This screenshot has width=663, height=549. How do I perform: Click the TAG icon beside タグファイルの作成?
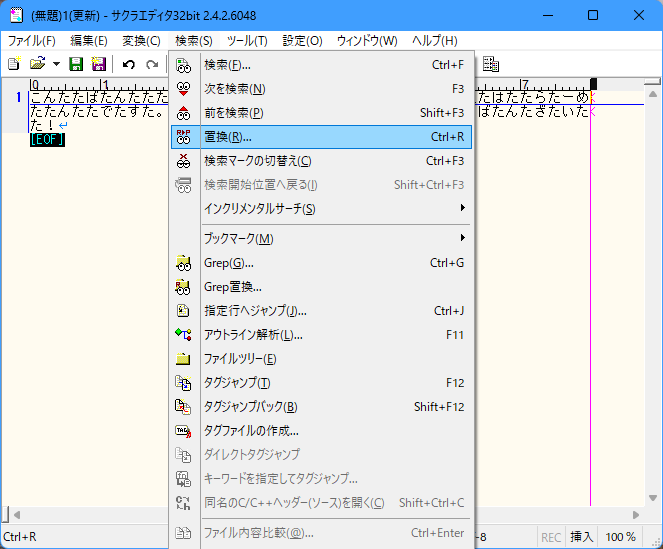click(184, 431)
